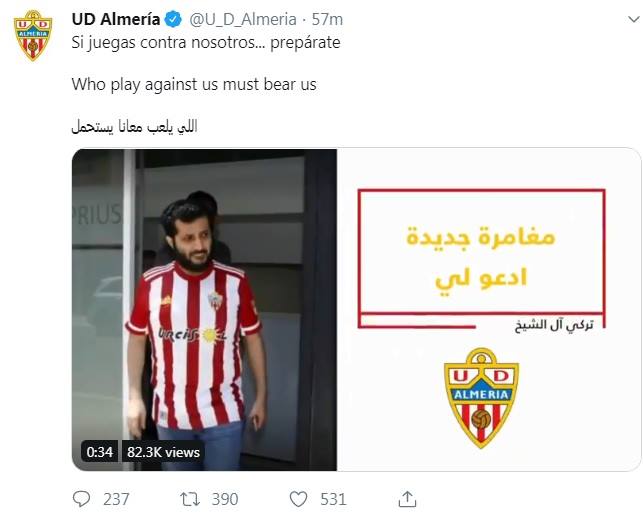Screen dimensions: 643x519
Task: Click the retweet arrows icon
Action: coord(190,499)
